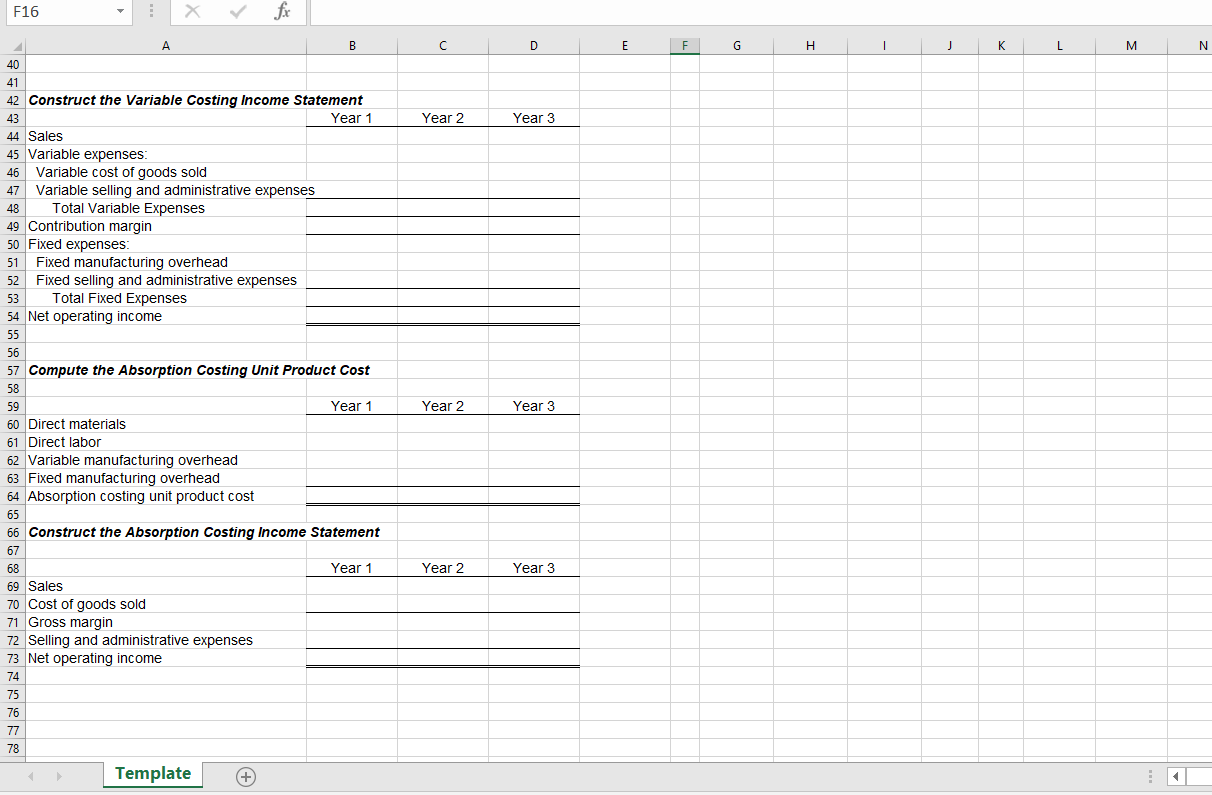Viewport: 1212px width, 795px height.
Task: Select row 73 header
Action: pos(13,658)
